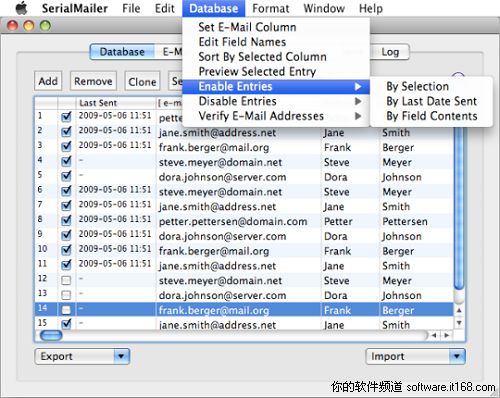The image size is (500, 398).
Task: Click Last Sent date in row 7
Action: (x=115, y=204)
